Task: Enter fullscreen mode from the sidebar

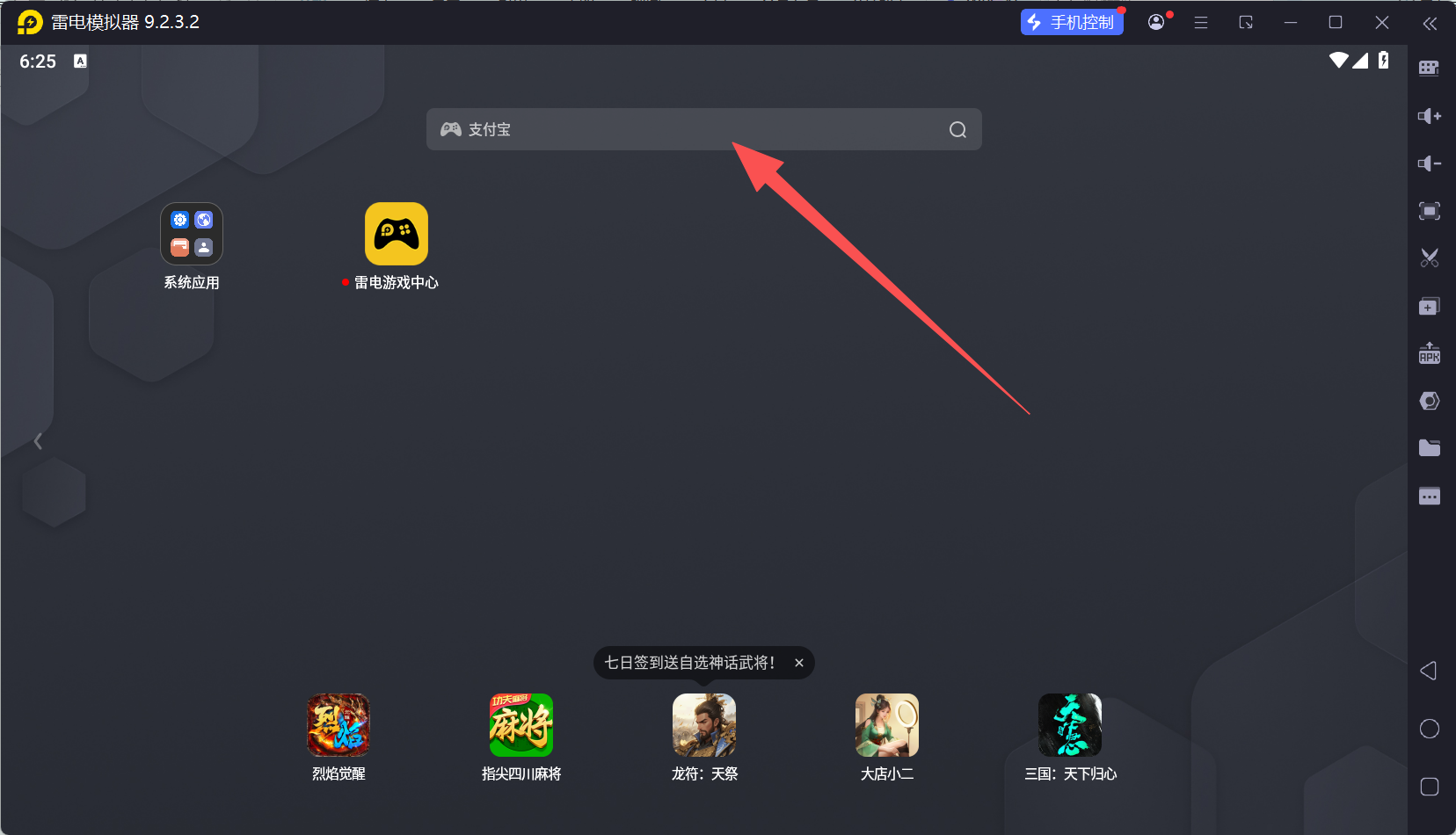Action: [1429, 211]
